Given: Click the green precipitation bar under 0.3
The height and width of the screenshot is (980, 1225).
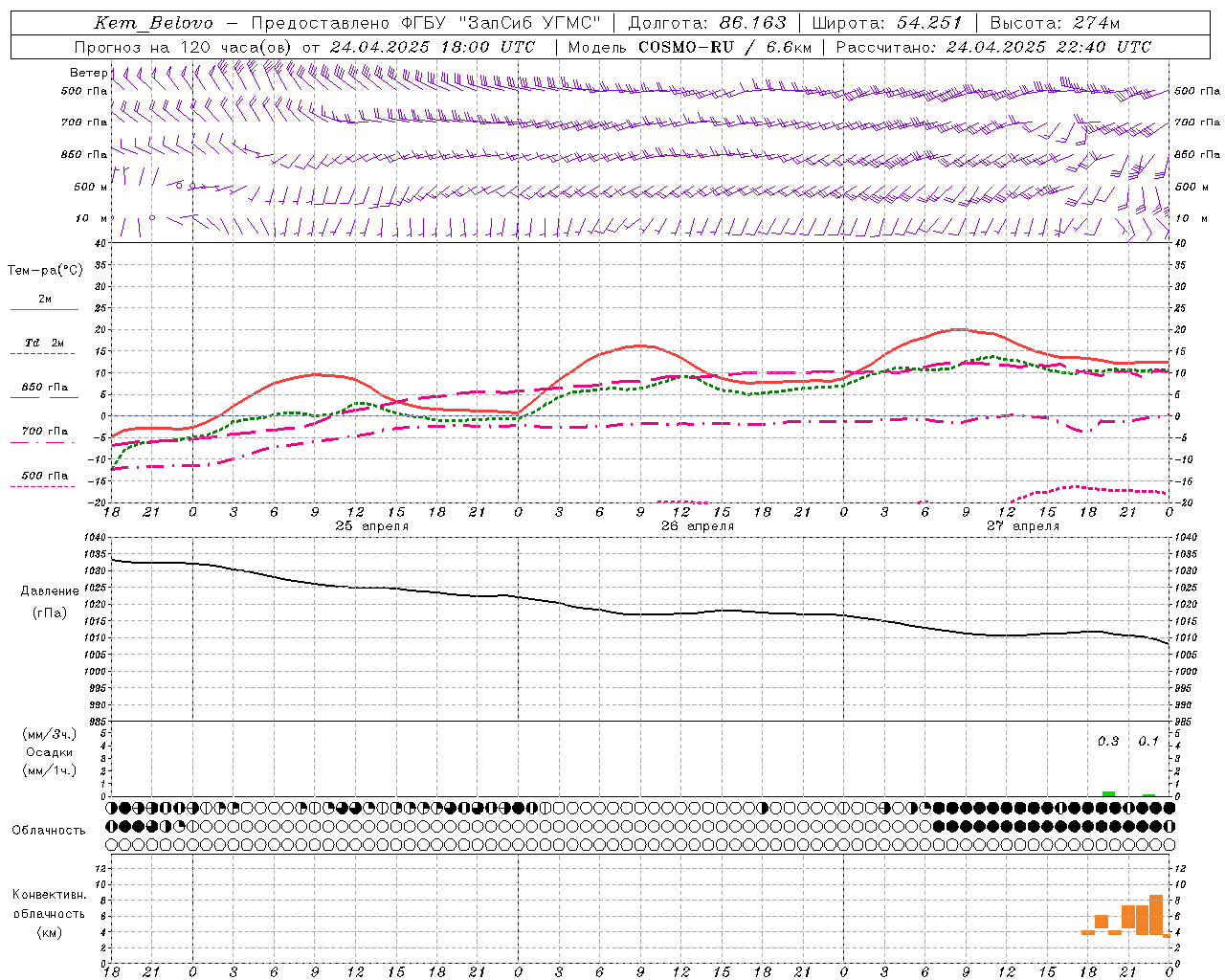Looking at the screenshot, I should click(1108, 793).
